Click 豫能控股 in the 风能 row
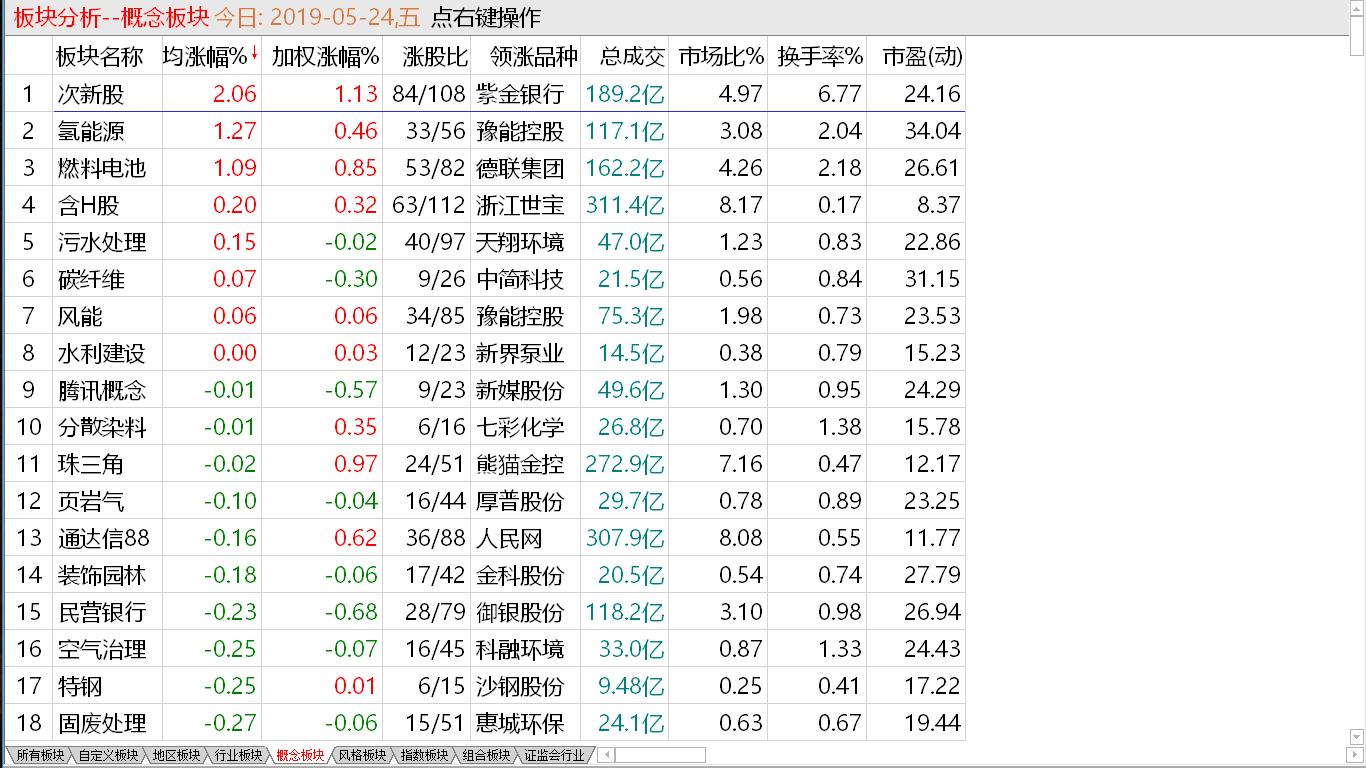Screen dimensions: 1366x768 tap(520, 316)
